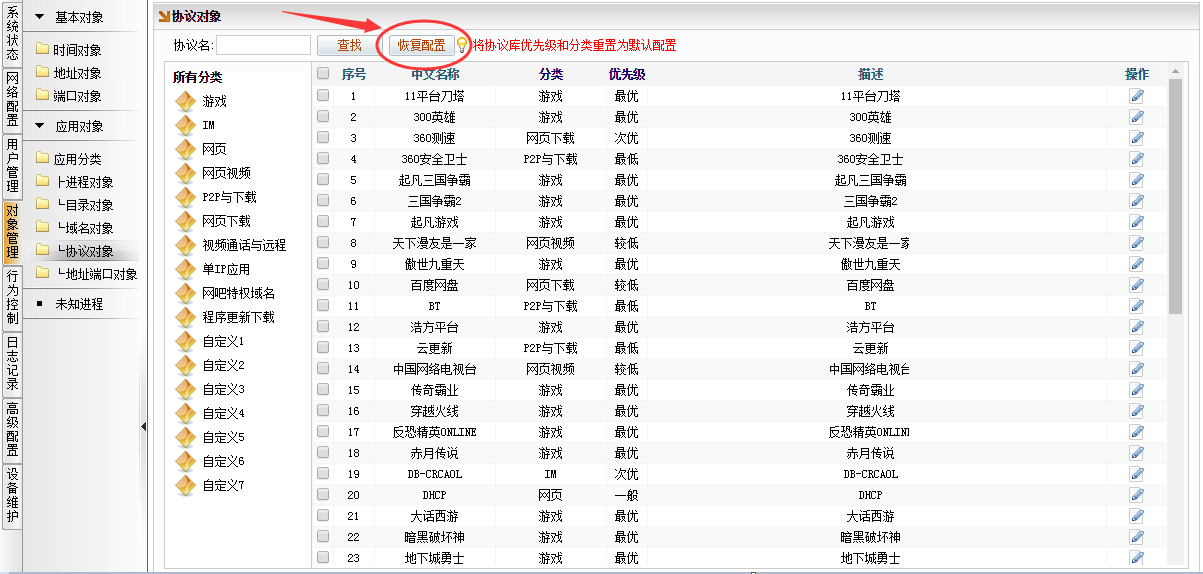Select the 自定义4 category icon
The width and height of the screenshot is (1203, 574).
(x=185, y=413)
